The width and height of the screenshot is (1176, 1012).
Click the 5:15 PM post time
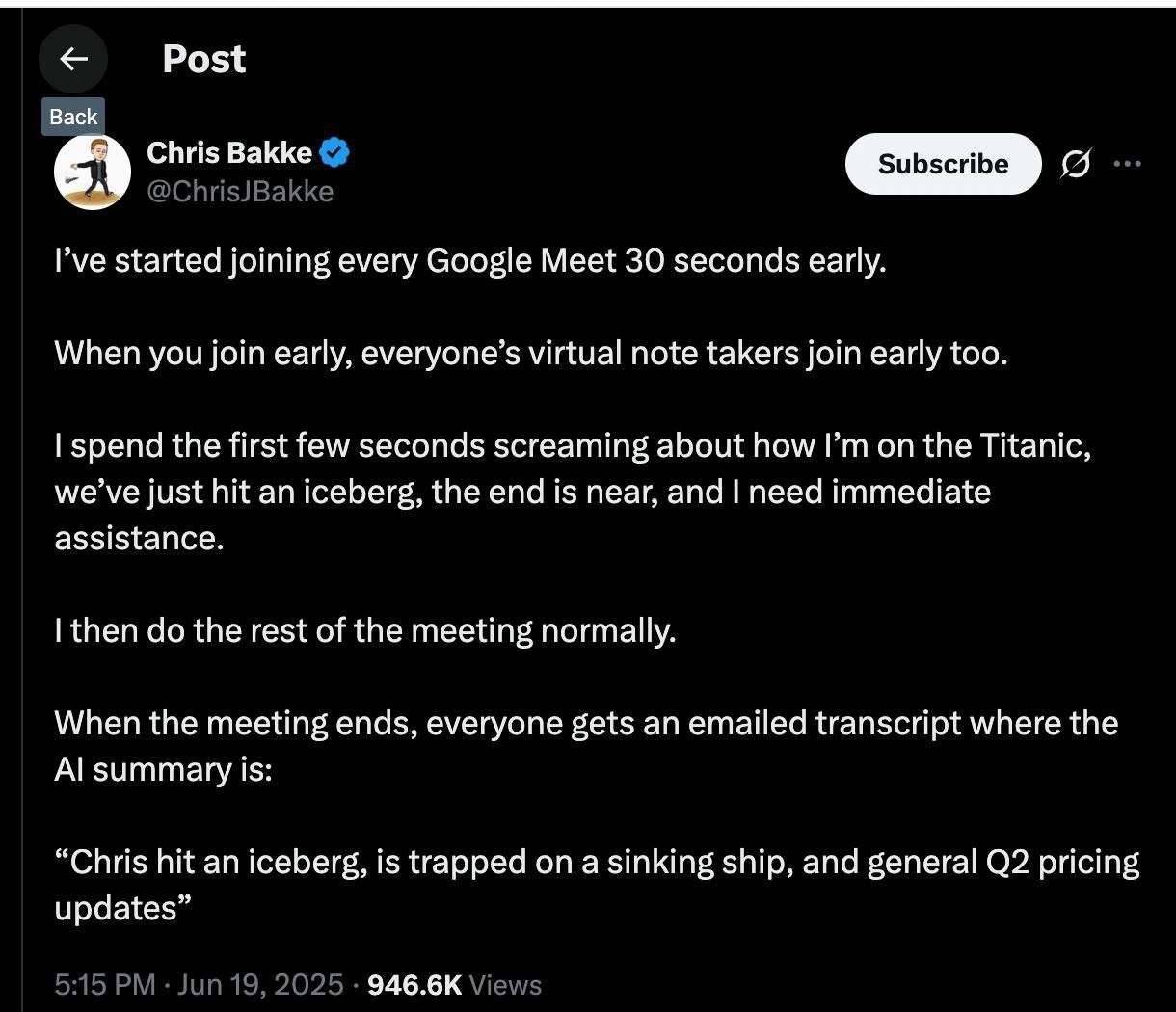click(104, 984)
